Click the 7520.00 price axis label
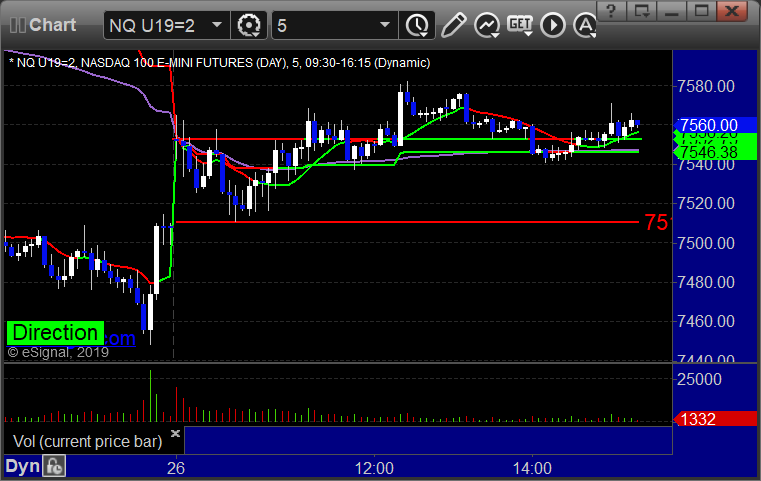The height and width of the screenshot is (481, 761). pos(706,203)
